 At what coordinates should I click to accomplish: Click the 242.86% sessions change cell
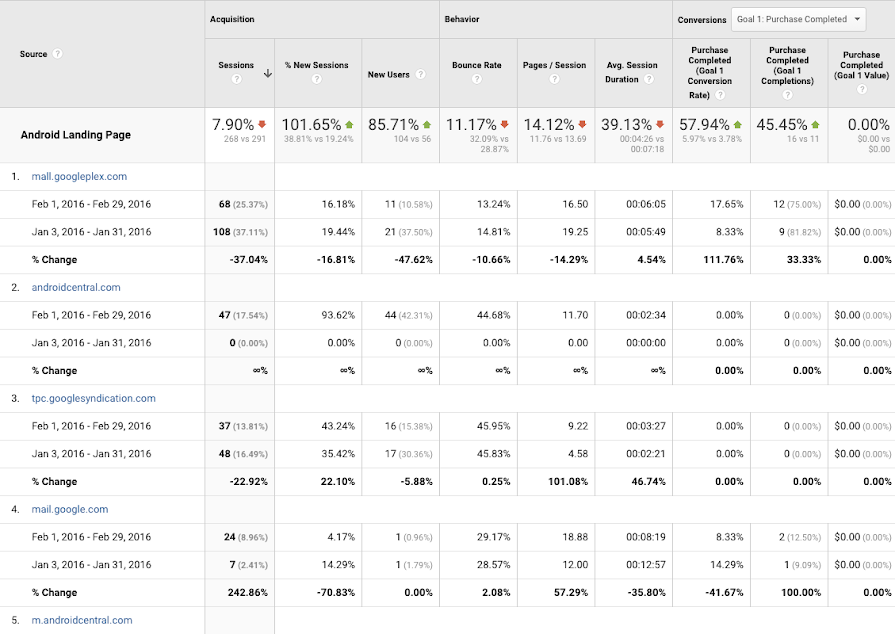248,592
